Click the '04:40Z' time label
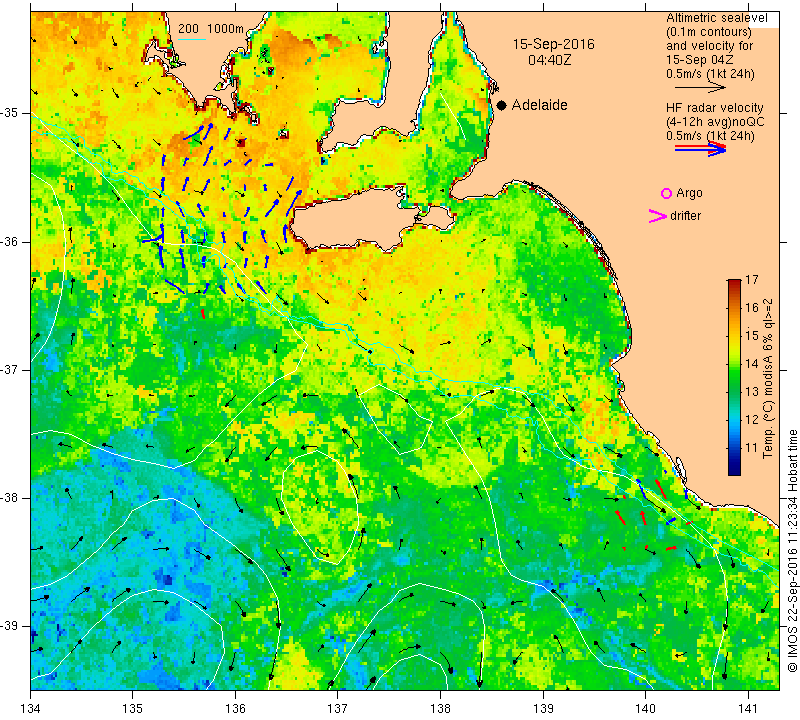 point(549,60)
